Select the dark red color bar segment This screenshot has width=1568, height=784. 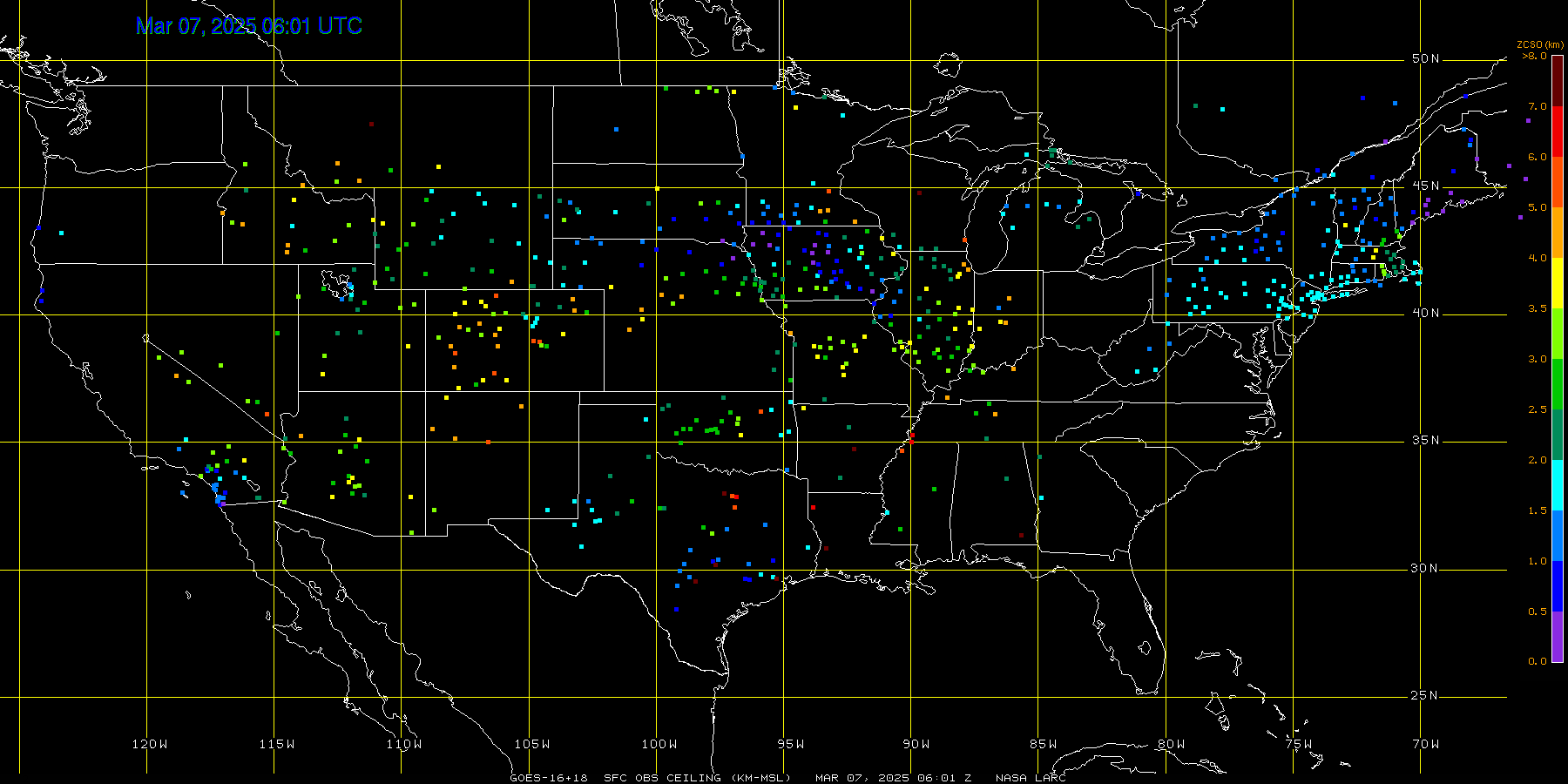pos(1558,81)
